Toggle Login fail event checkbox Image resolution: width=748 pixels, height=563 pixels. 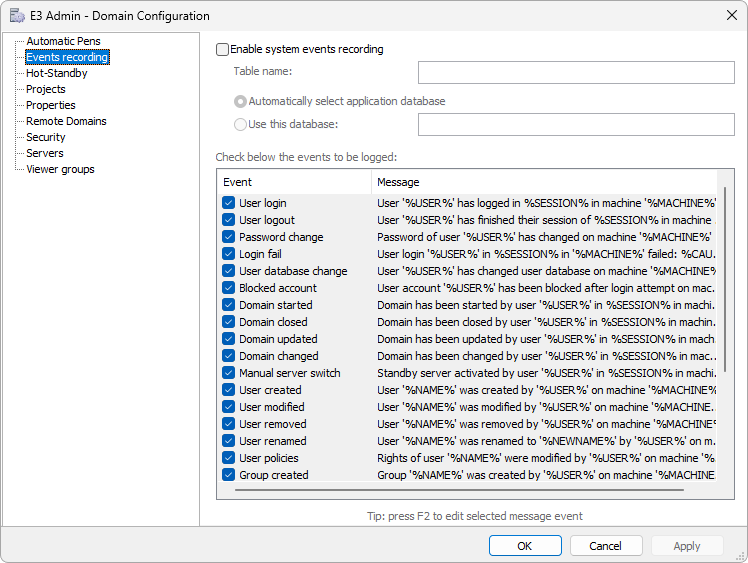pyautogui.click(x=229, y=254)
